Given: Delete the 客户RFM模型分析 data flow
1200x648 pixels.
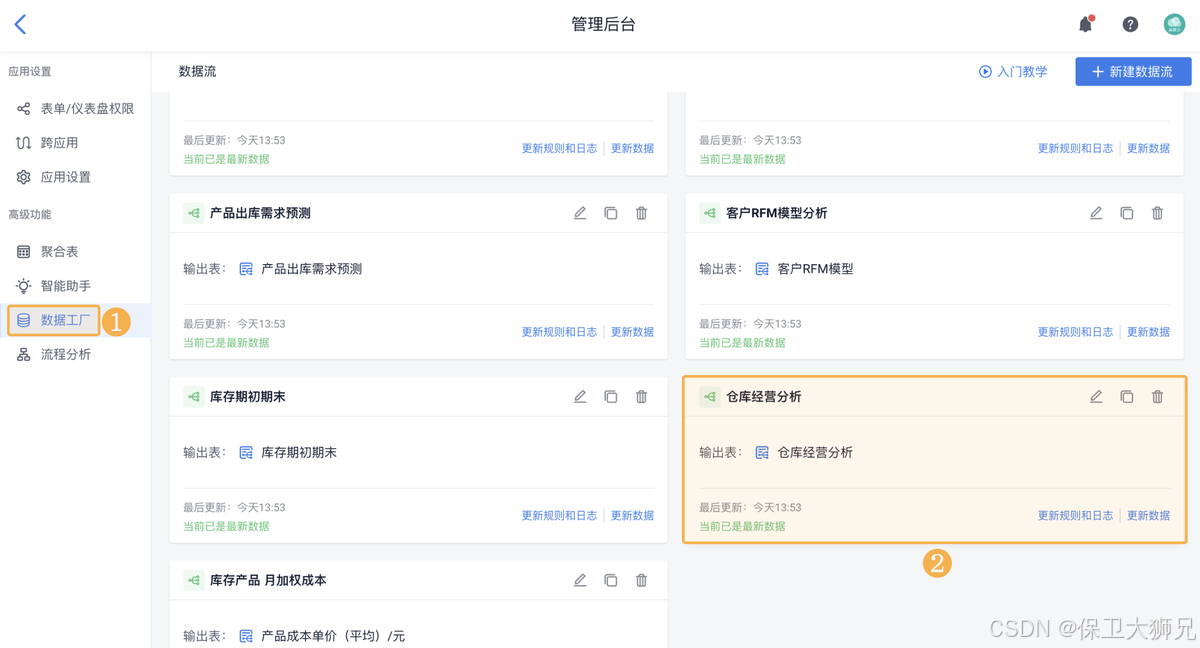Looking at the screenshot, I should [x=1158, y=213].
